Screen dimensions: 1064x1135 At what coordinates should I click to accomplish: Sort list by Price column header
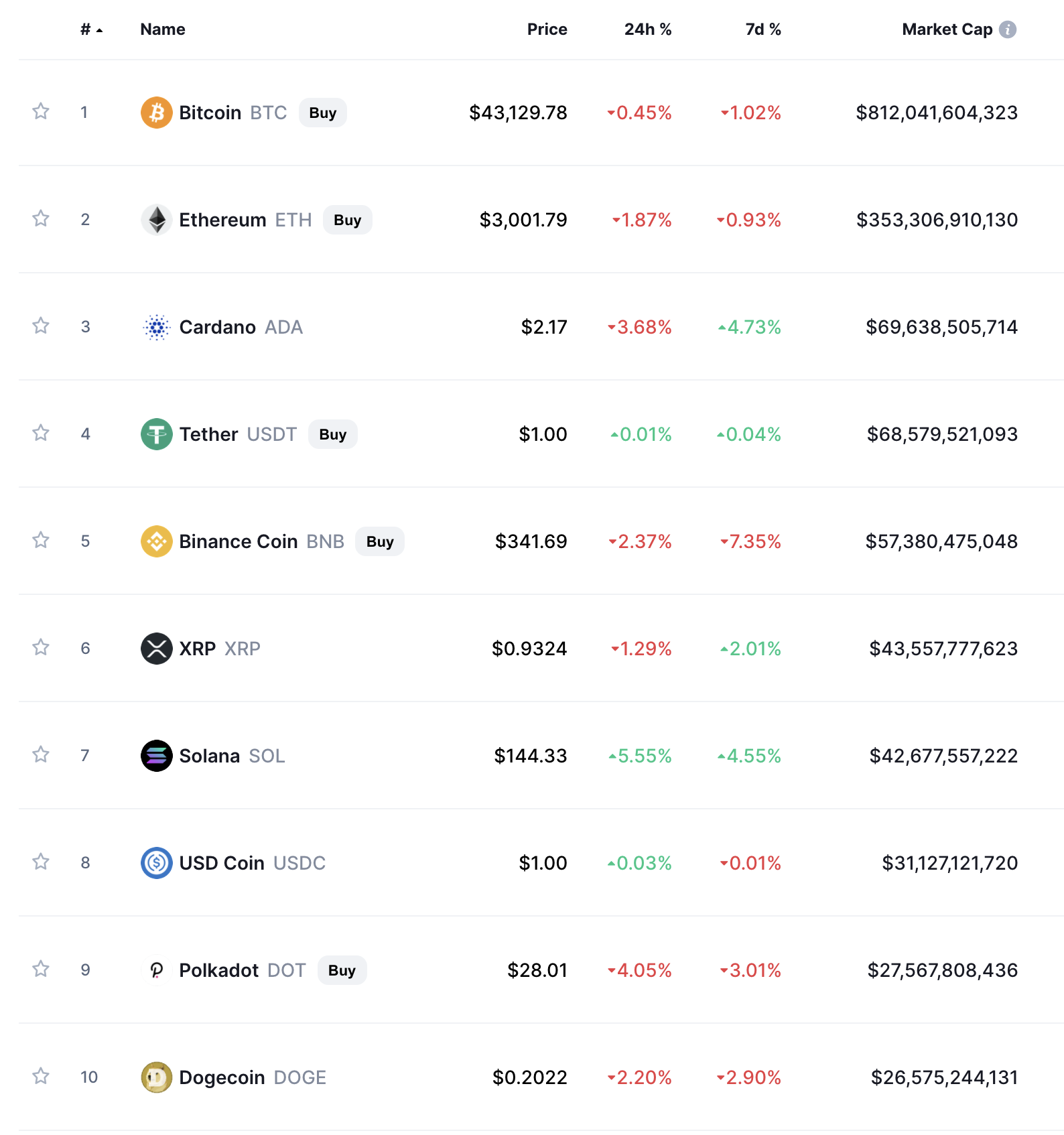547,29
